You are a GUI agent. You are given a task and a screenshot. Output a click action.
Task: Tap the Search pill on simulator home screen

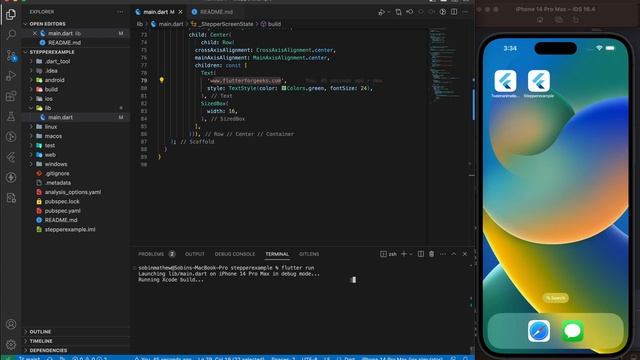point(556,298)
